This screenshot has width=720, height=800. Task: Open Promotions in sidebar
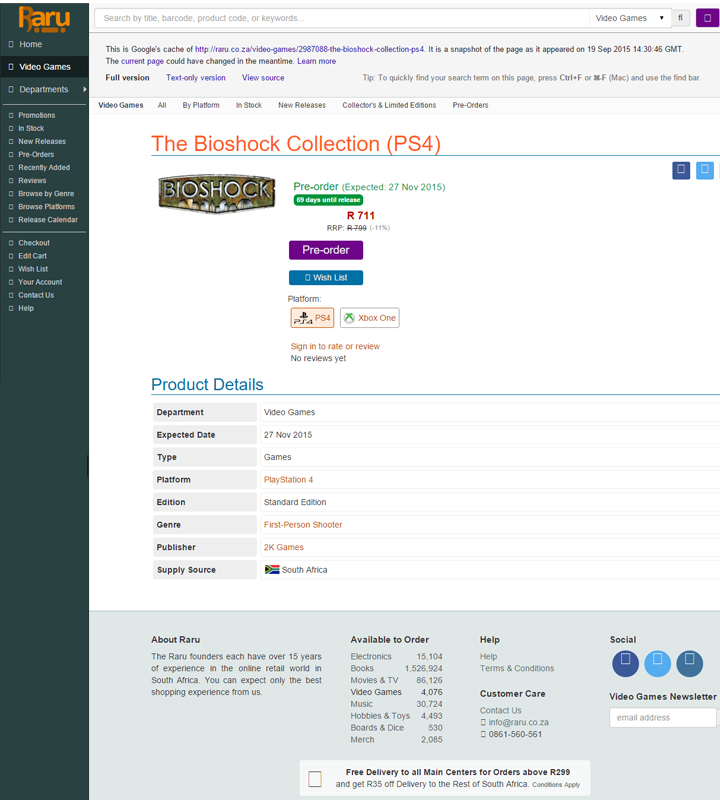tap(37, 115)
